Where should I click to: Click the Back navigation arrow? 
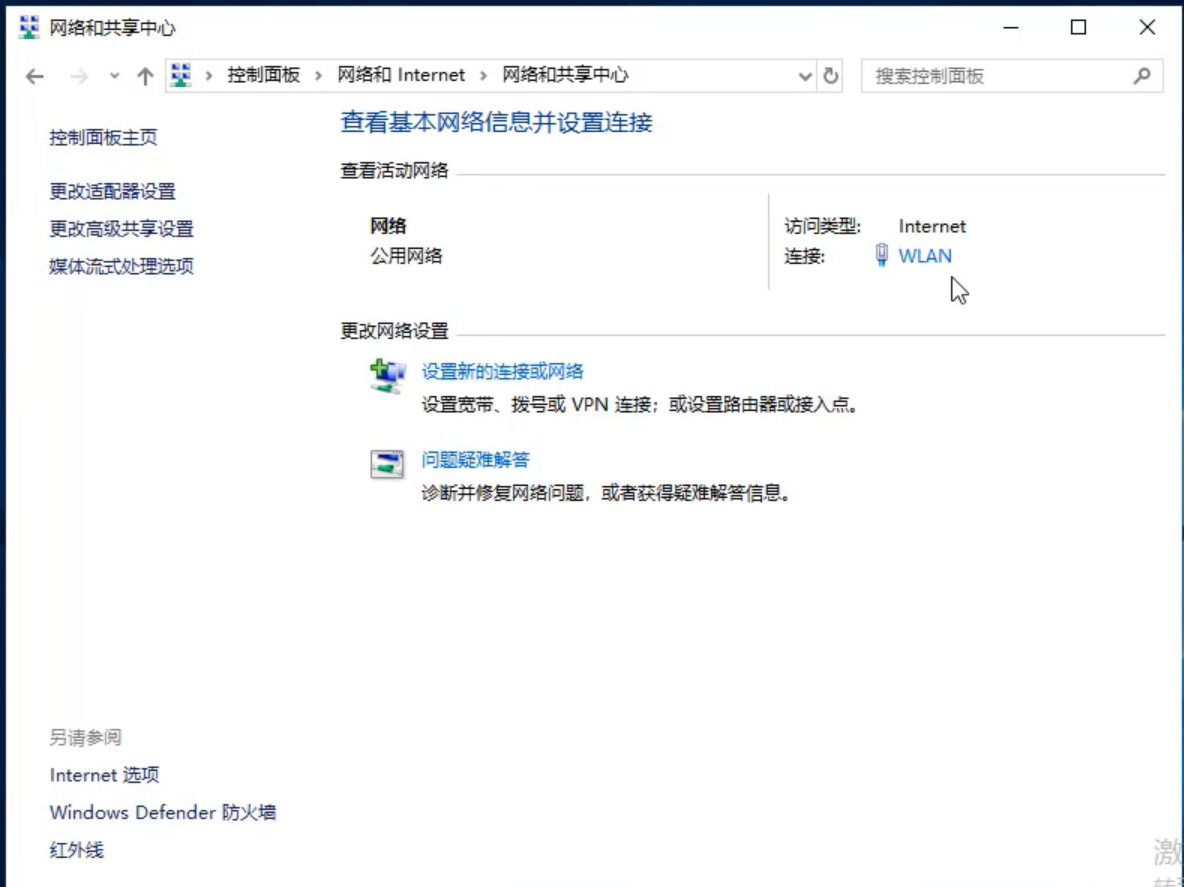[x=35, y=76]
